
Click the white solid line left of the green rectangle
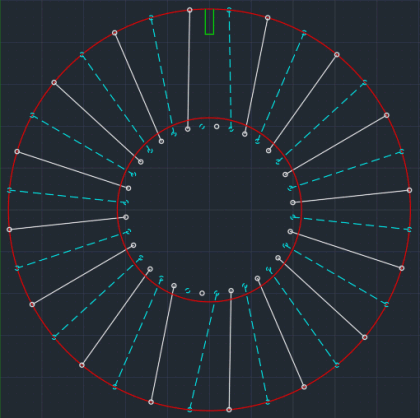pyautogui.click(x=189, y=69)
